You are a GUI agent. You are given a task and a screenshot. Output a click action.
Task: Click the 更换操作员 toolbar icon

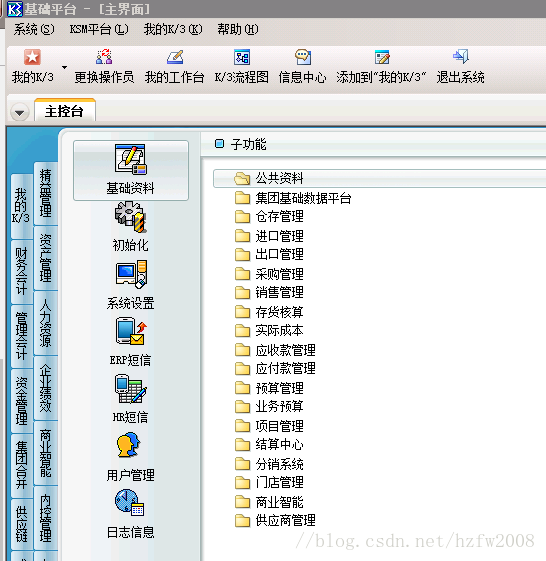(104, 58)
